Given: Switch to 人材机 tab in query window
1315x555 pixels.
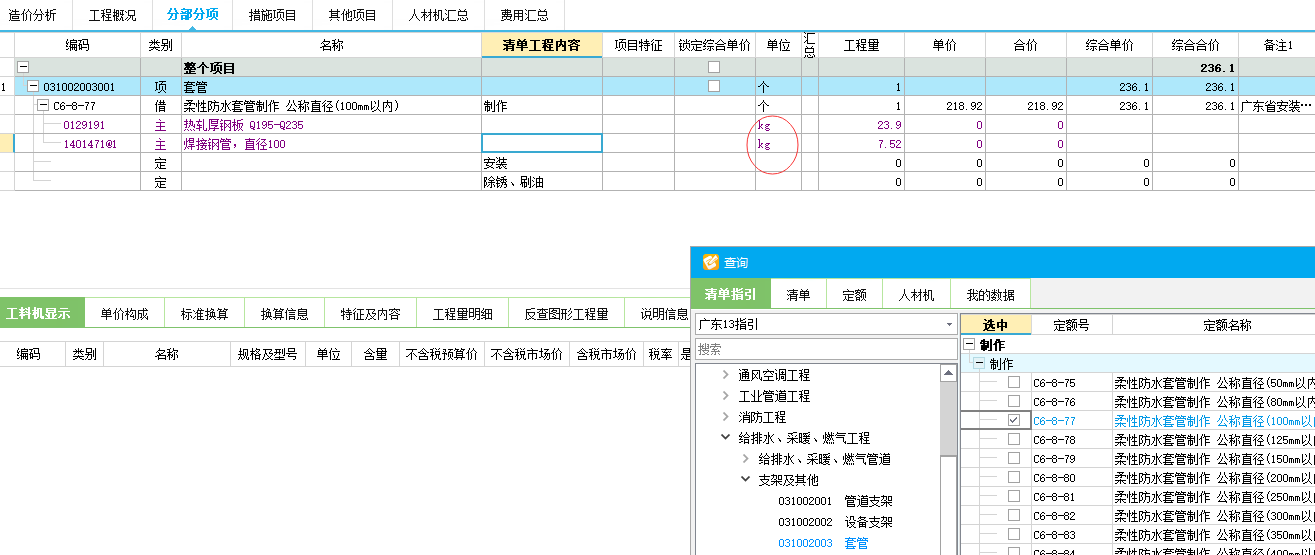Looking at the screenshot, I should click(x=916, y=294).
